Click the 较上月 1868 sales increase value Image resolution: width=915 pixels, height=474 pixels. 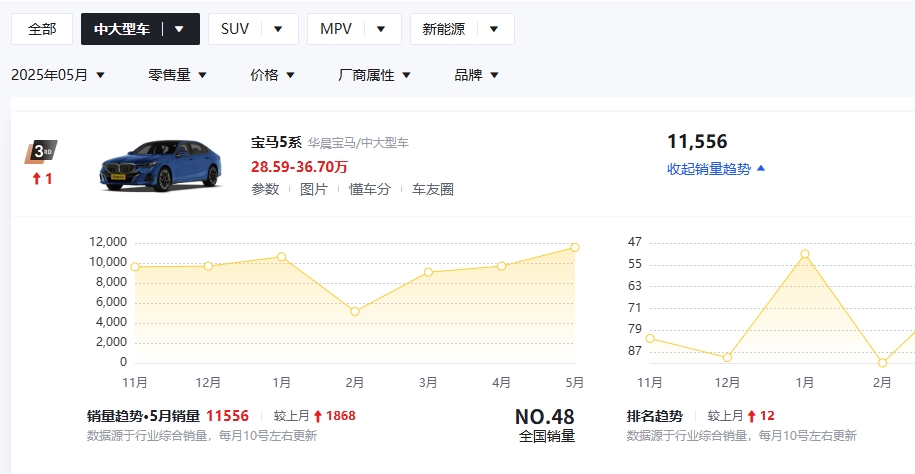tap(315, 416)
